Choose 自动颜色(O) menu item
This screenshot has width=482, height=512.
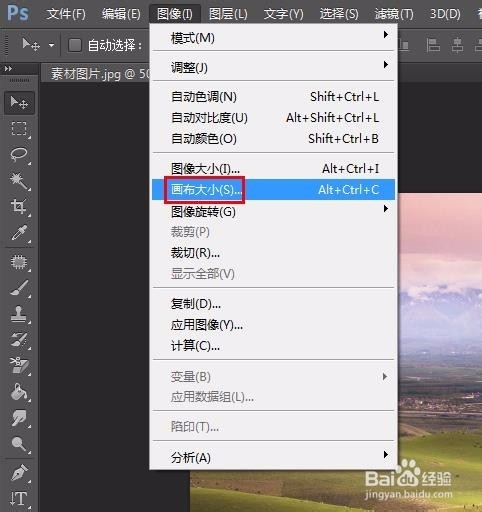point(273,139)
